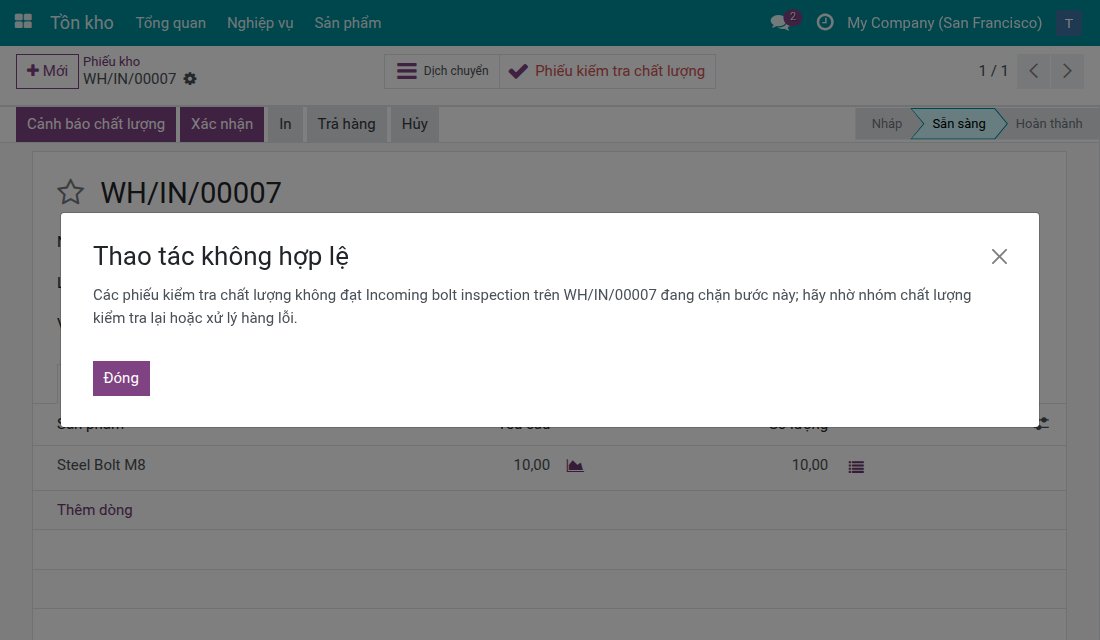Open Dịch chuyển smart button
Screen dimensions: 1100x640
tap(442, 72)
